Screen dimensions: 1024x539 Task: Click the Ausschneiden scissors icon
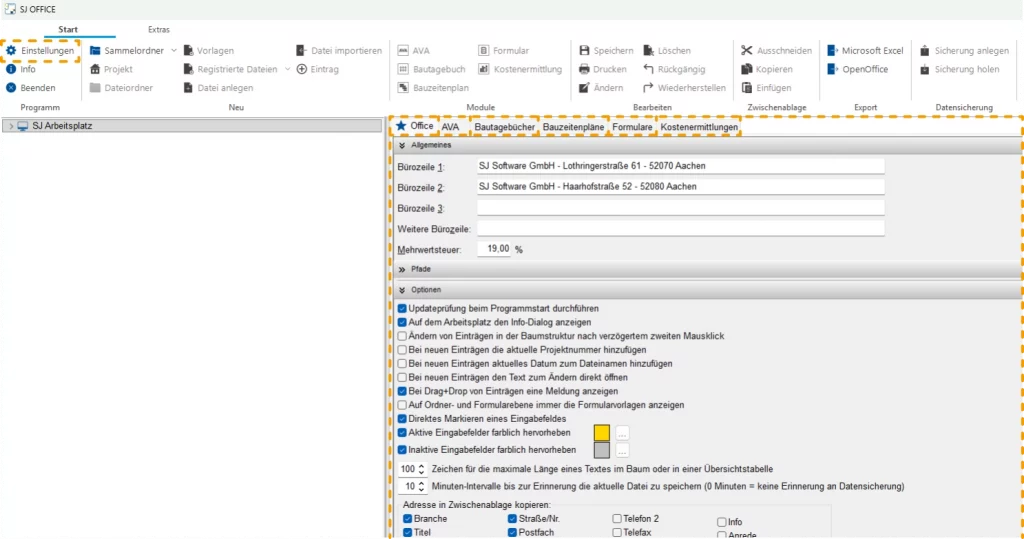pos(746,50)
